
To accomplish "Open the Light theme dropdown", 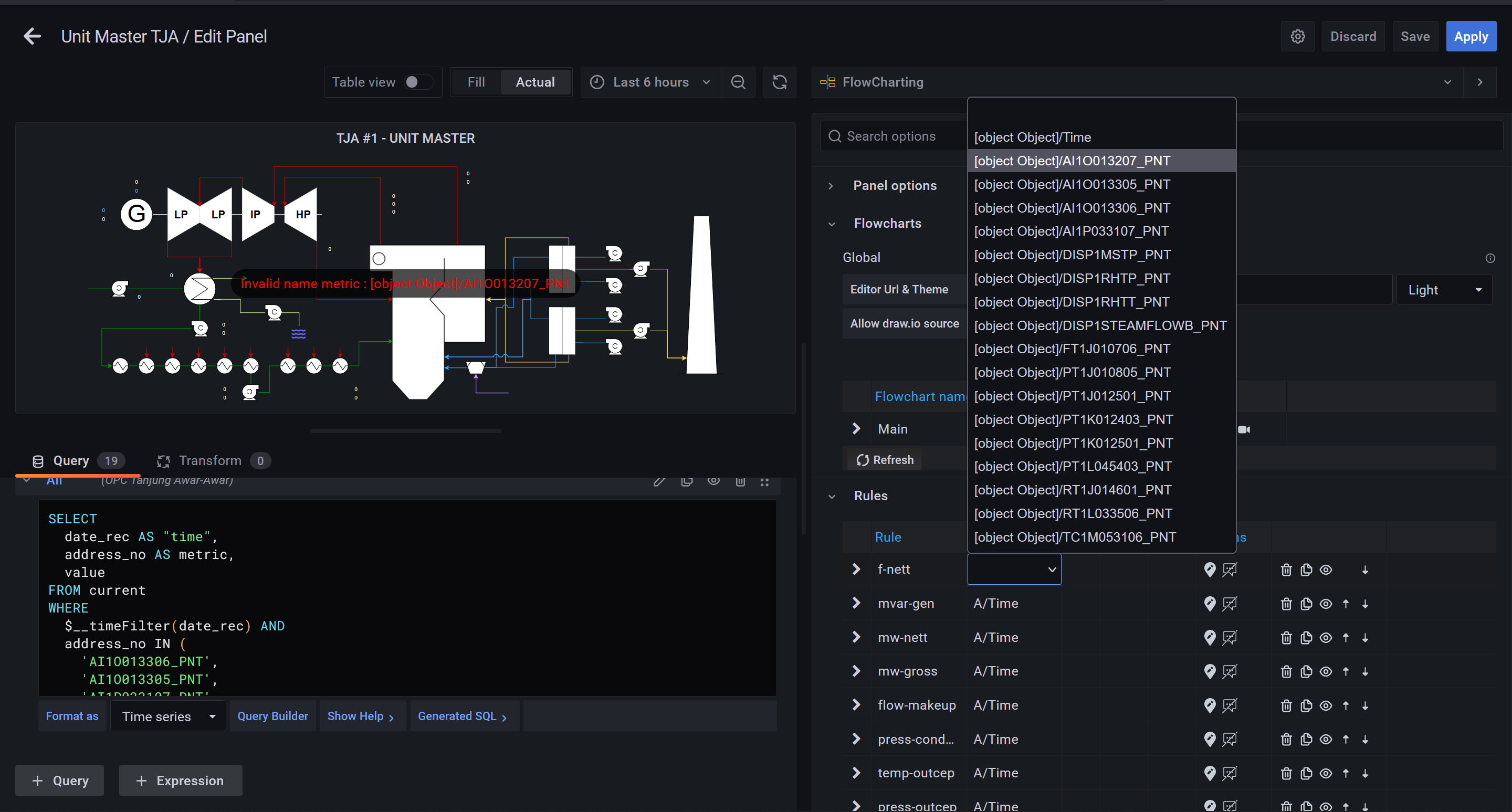I will (1443, 290).
